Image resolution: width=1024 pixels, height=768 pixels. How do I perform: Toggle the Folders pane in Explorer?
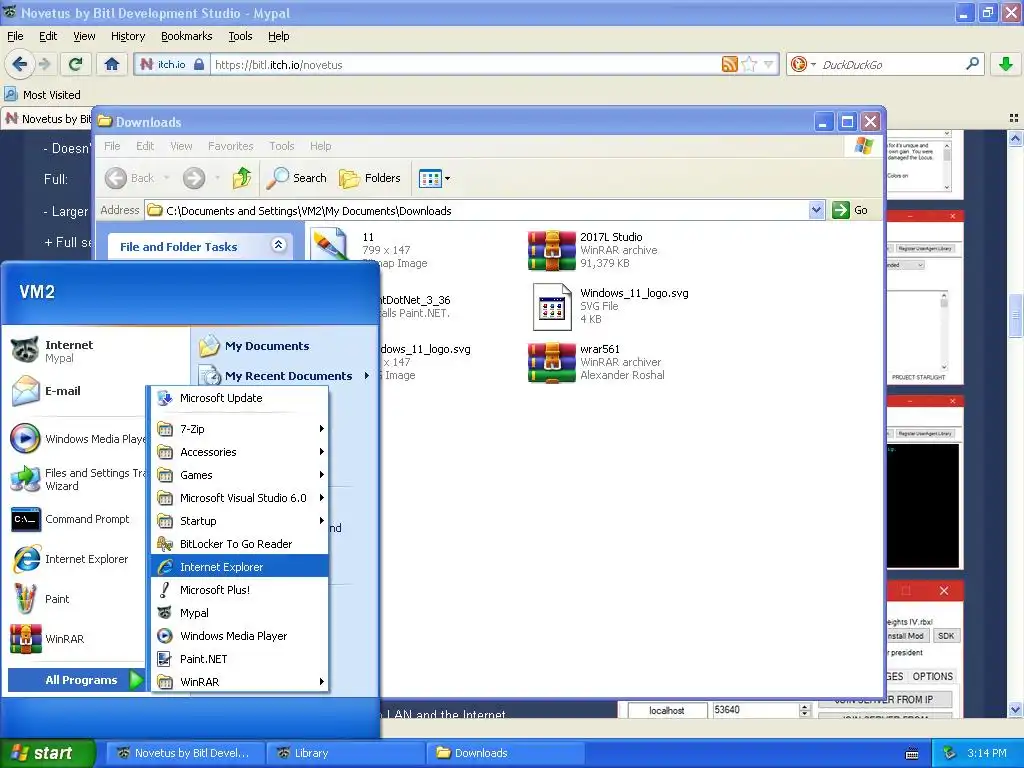[370, 178]
